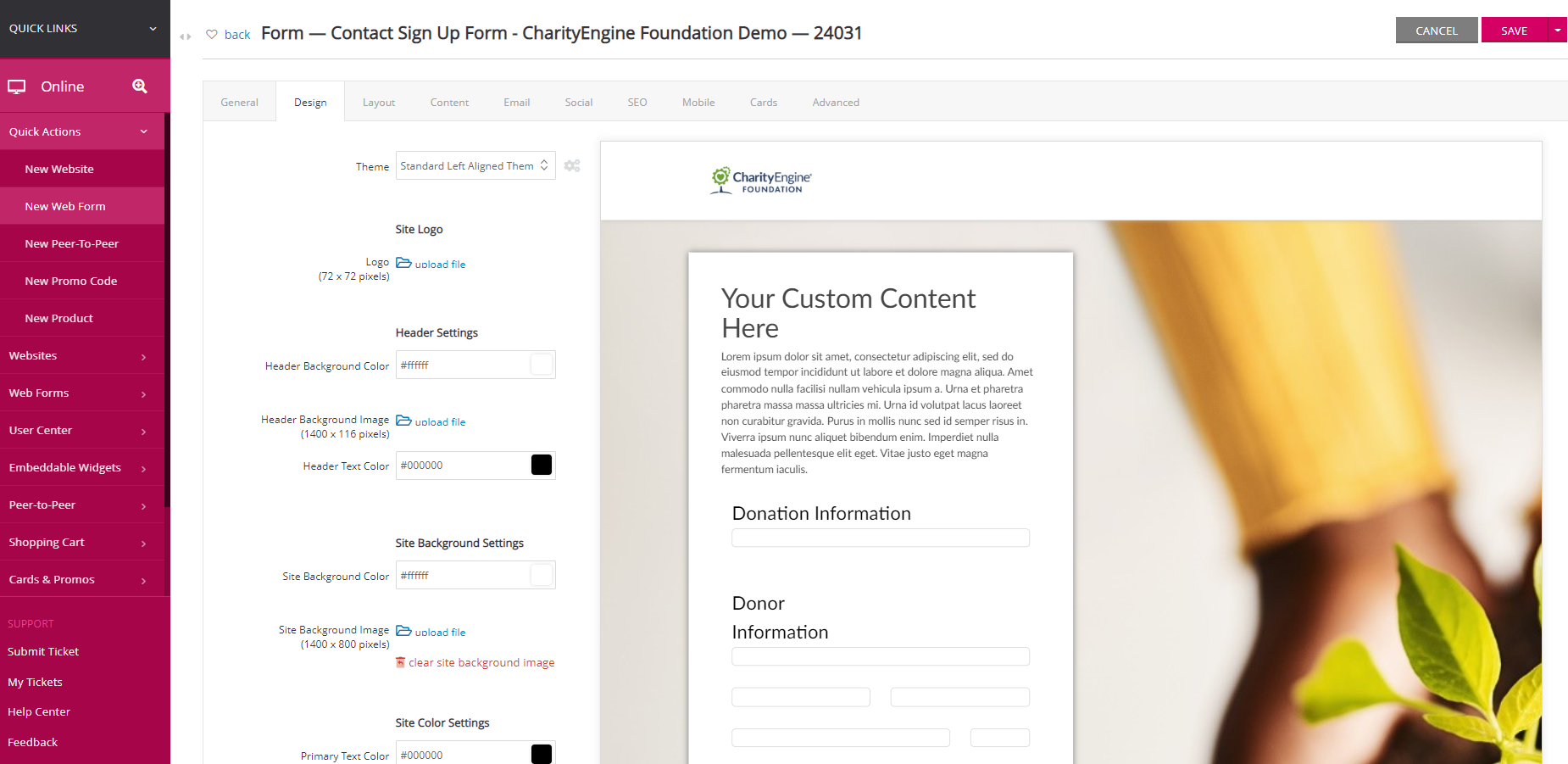Click the heart favorite icon beside back
Viewport: 1568px width, 764px height.
212,34
